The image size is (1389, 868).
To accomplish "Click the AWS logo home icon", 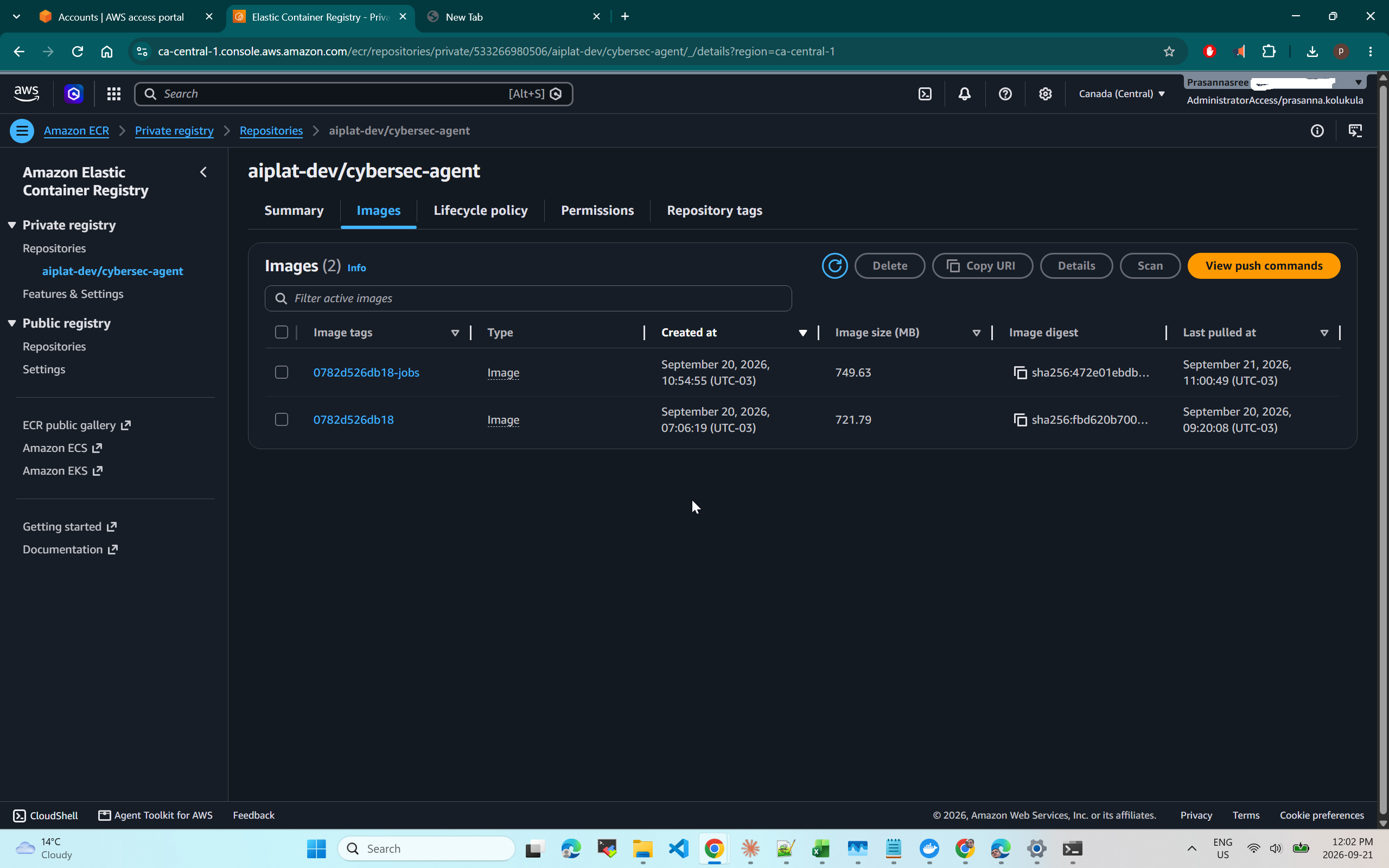I will [27, 93].
